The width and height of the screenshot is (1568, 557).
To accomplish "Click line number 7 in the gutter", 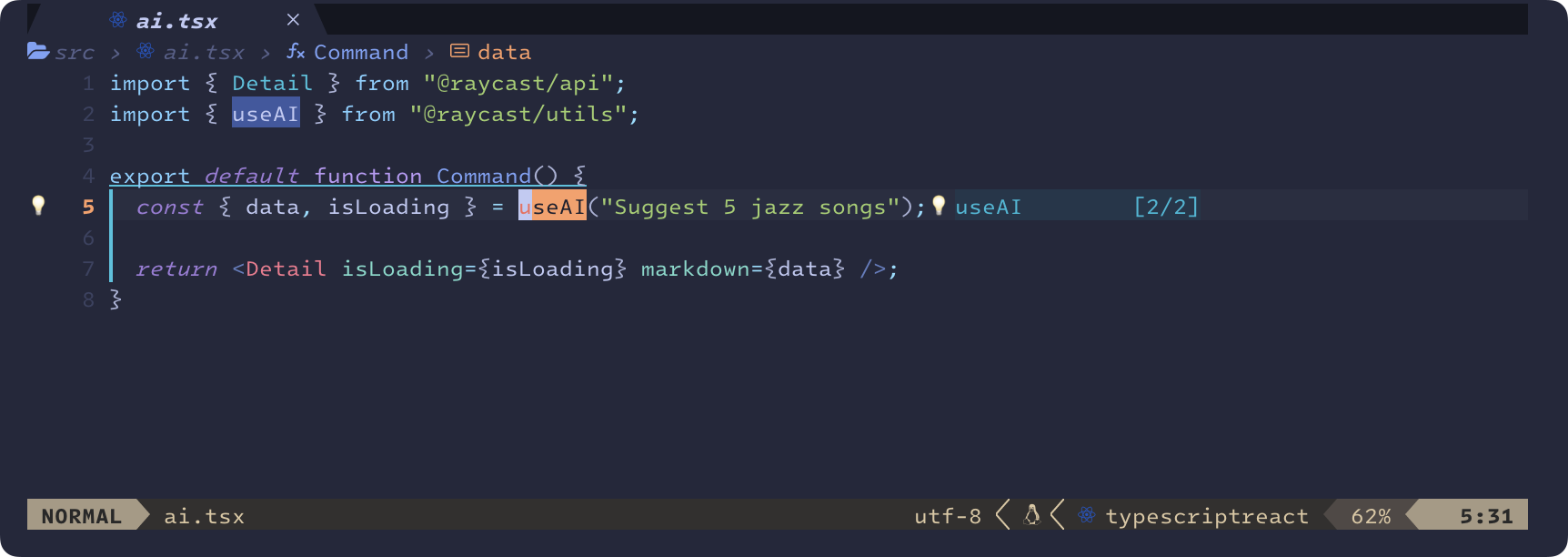I will [88, 268].
